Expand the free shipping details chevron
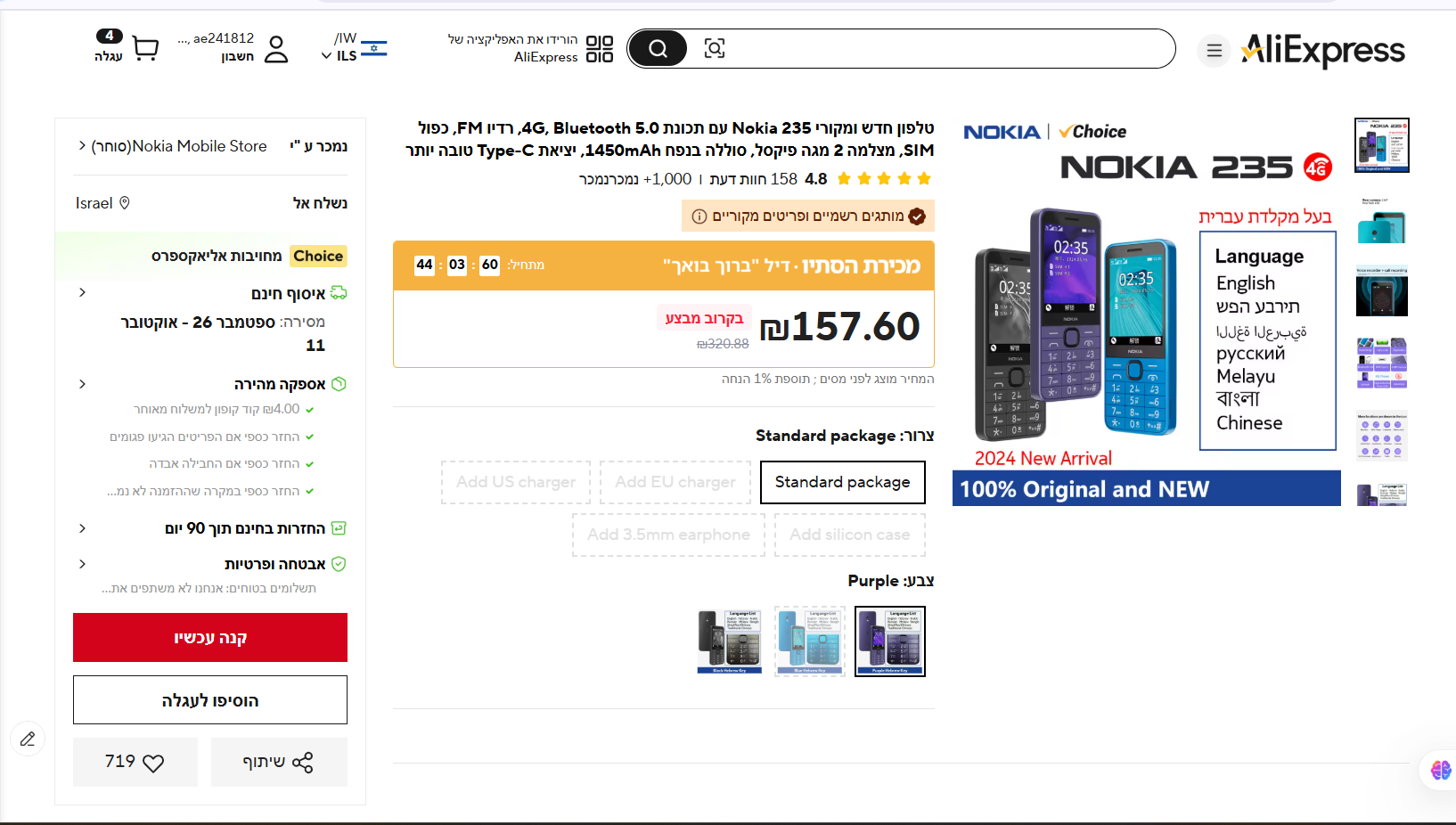Image resolution: width=1456 pixels, height=825 pixels. point(82,292)
